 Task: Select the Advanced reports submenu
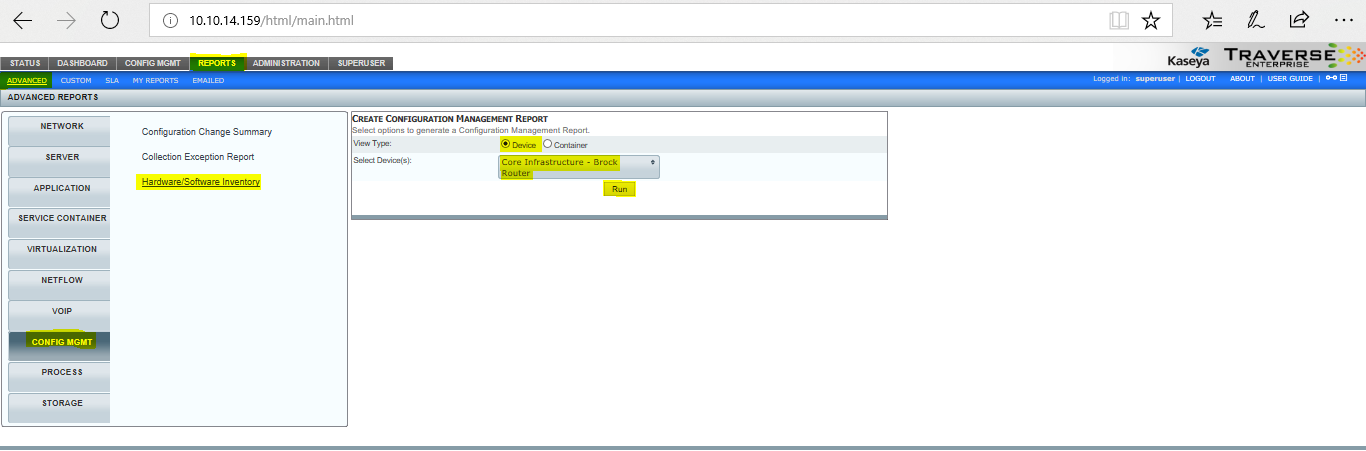(x=27, y=80)
